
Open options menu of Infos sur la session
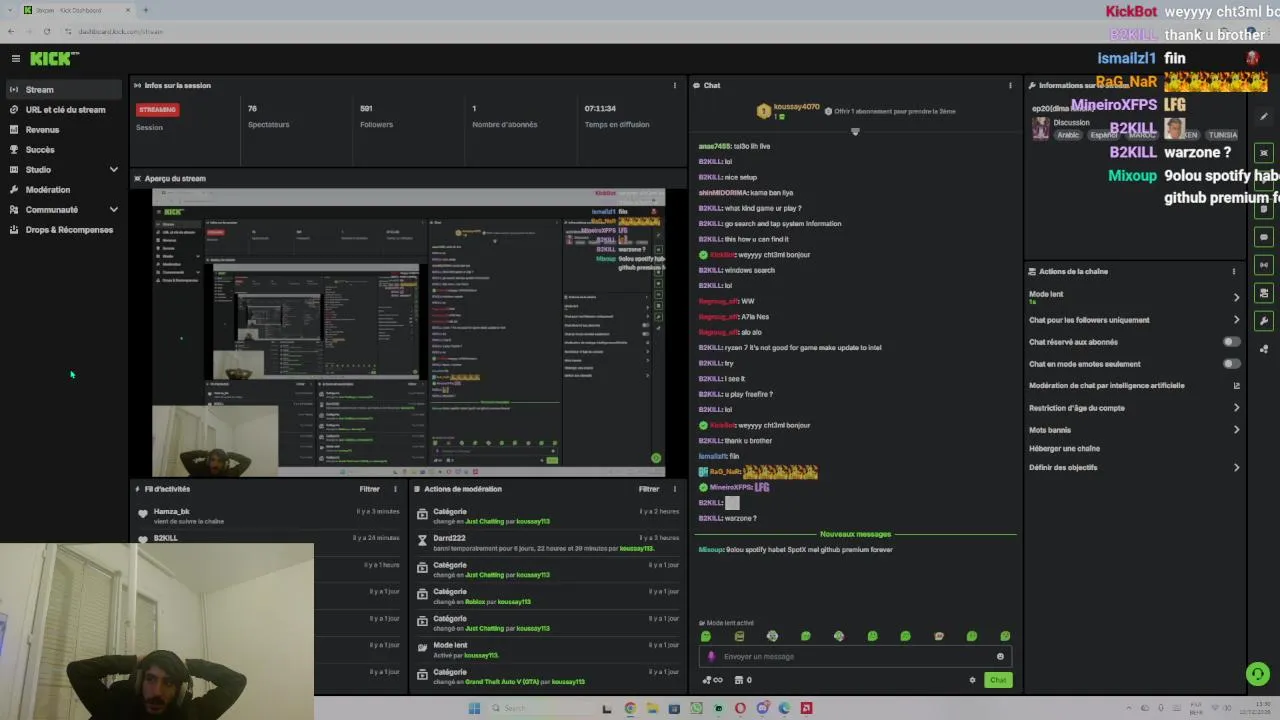click(x=675, y=85)
